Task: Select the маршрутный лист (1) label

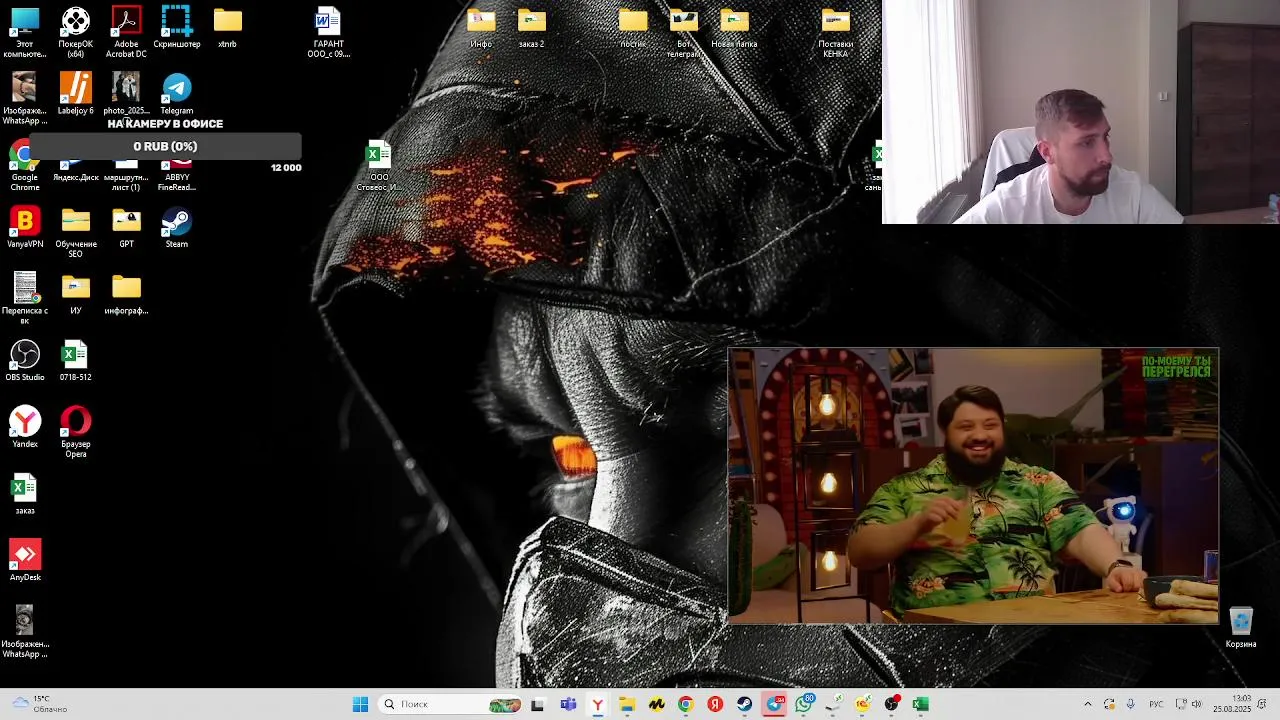Action: coord(126,182)
